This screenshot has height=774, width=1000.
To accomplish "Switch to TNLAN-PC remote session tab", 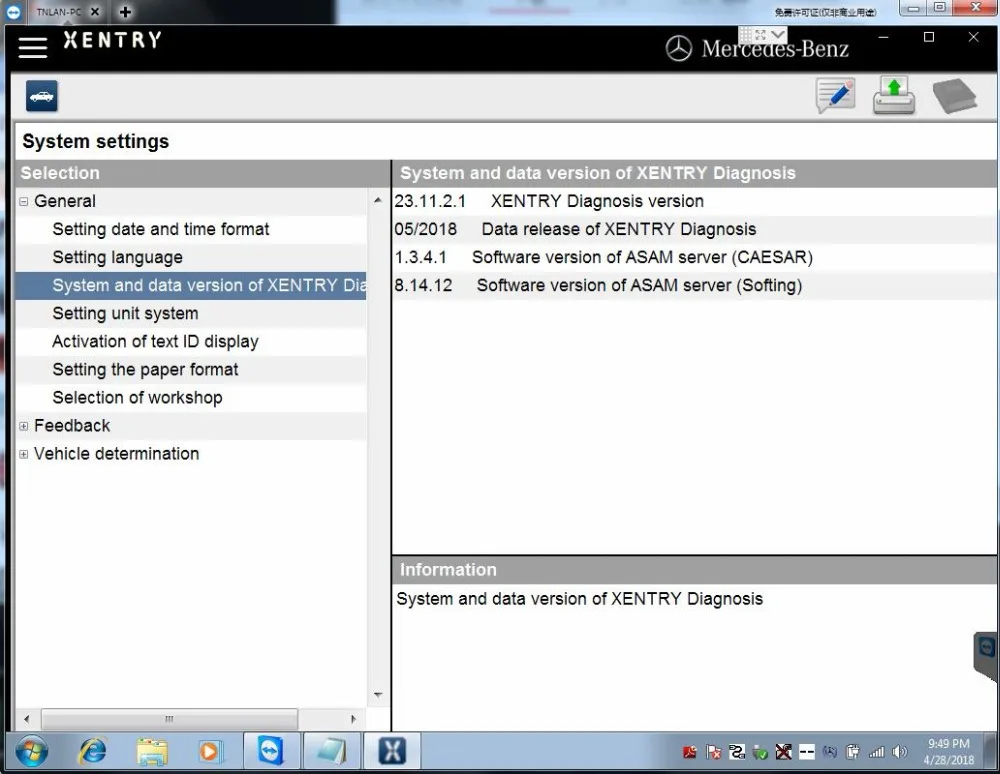I will pyautogui.click(x=59, y=11).
